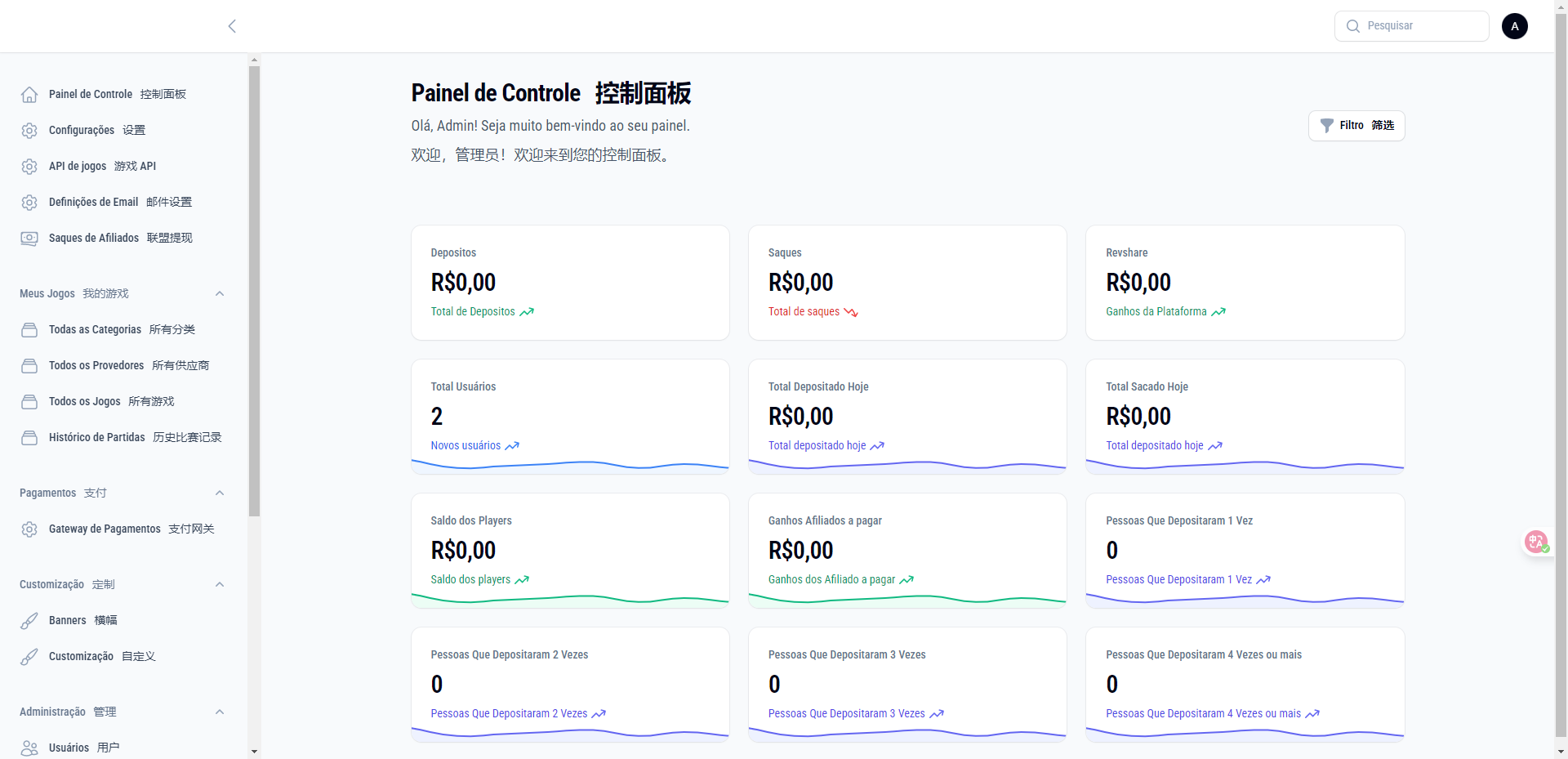
Task: Click the Ganhos da Plataforma link
Action: [1156, 312]
